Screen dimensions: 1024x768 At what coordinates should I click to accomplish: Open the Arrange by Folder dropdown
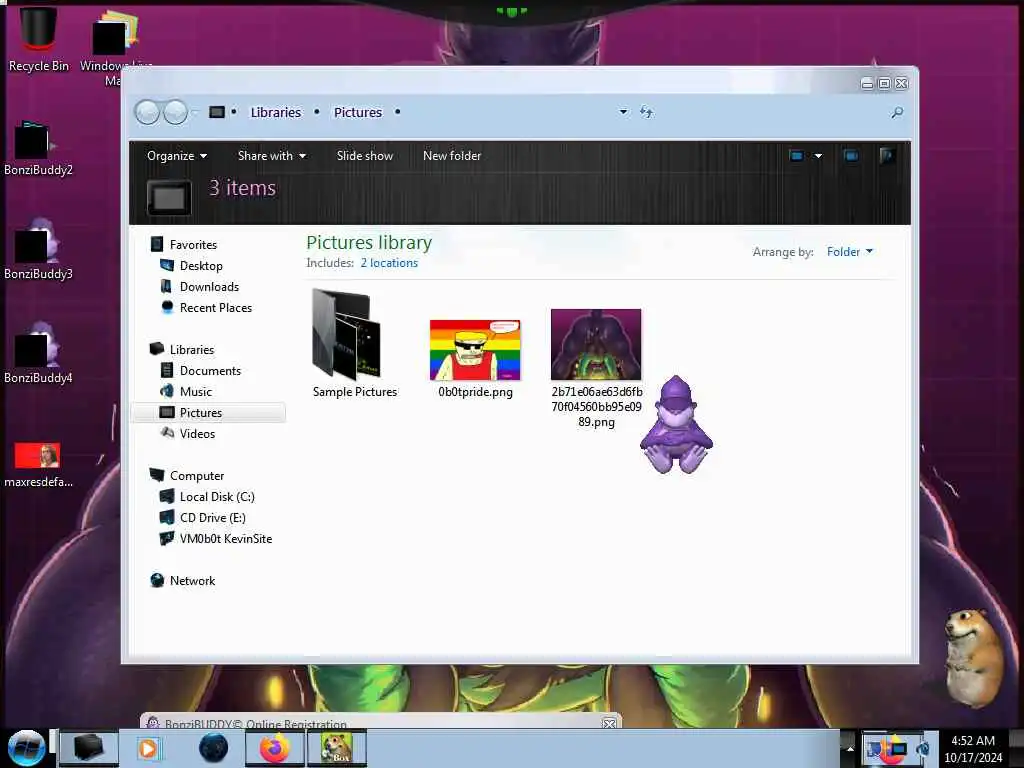pyautogui.click(x=850, y=251)
